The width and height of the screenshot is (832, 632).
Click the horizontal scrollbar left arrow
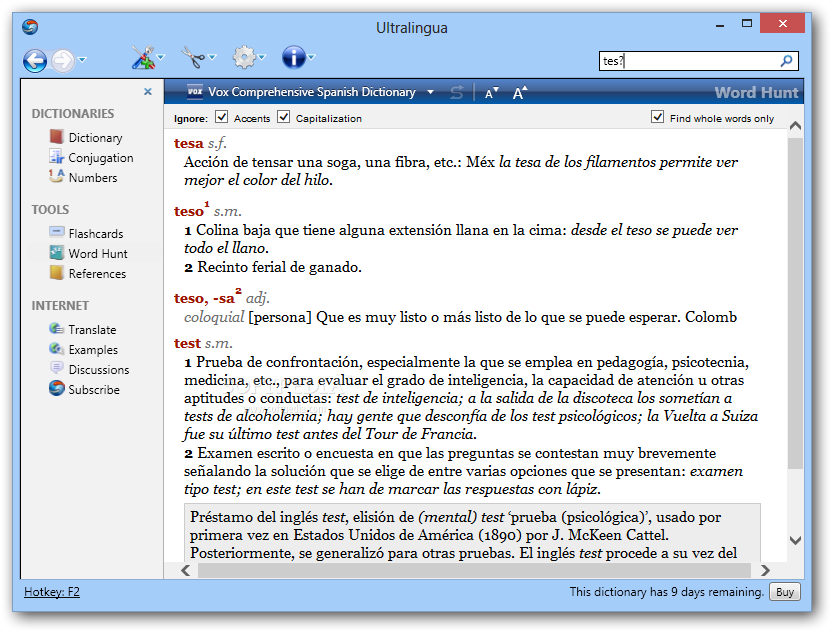185,570
